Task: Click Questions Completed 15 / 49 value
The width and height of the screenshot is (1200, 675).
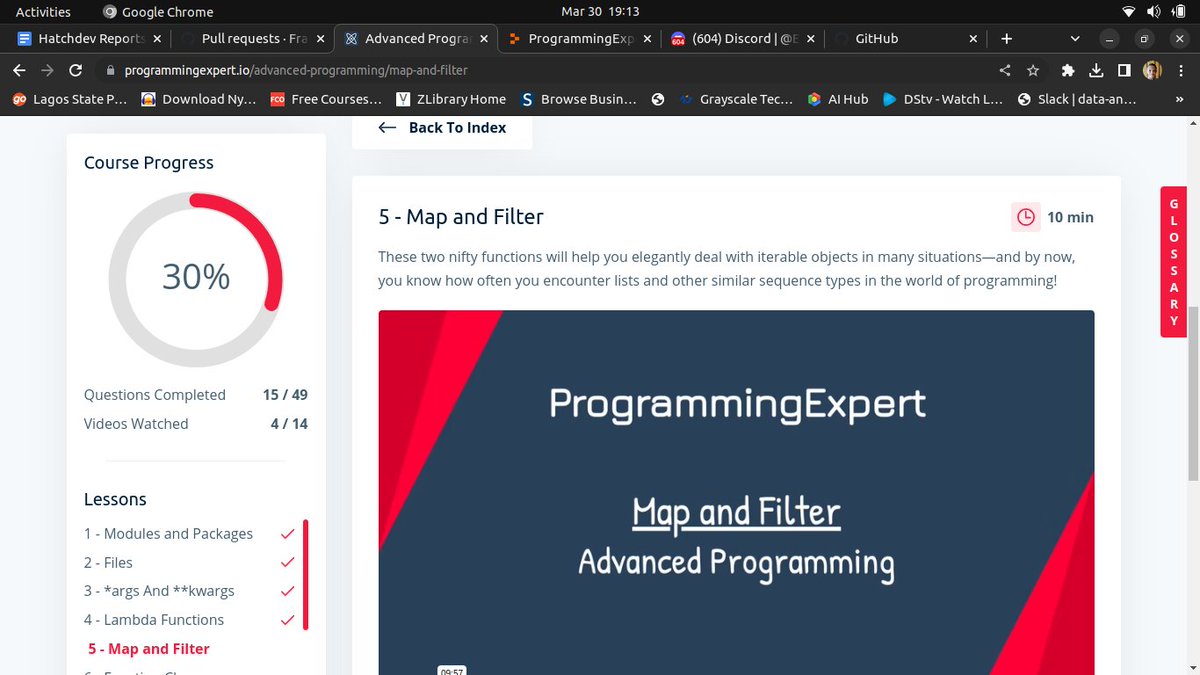Action: pyautogui.click(x=285, y=395)
